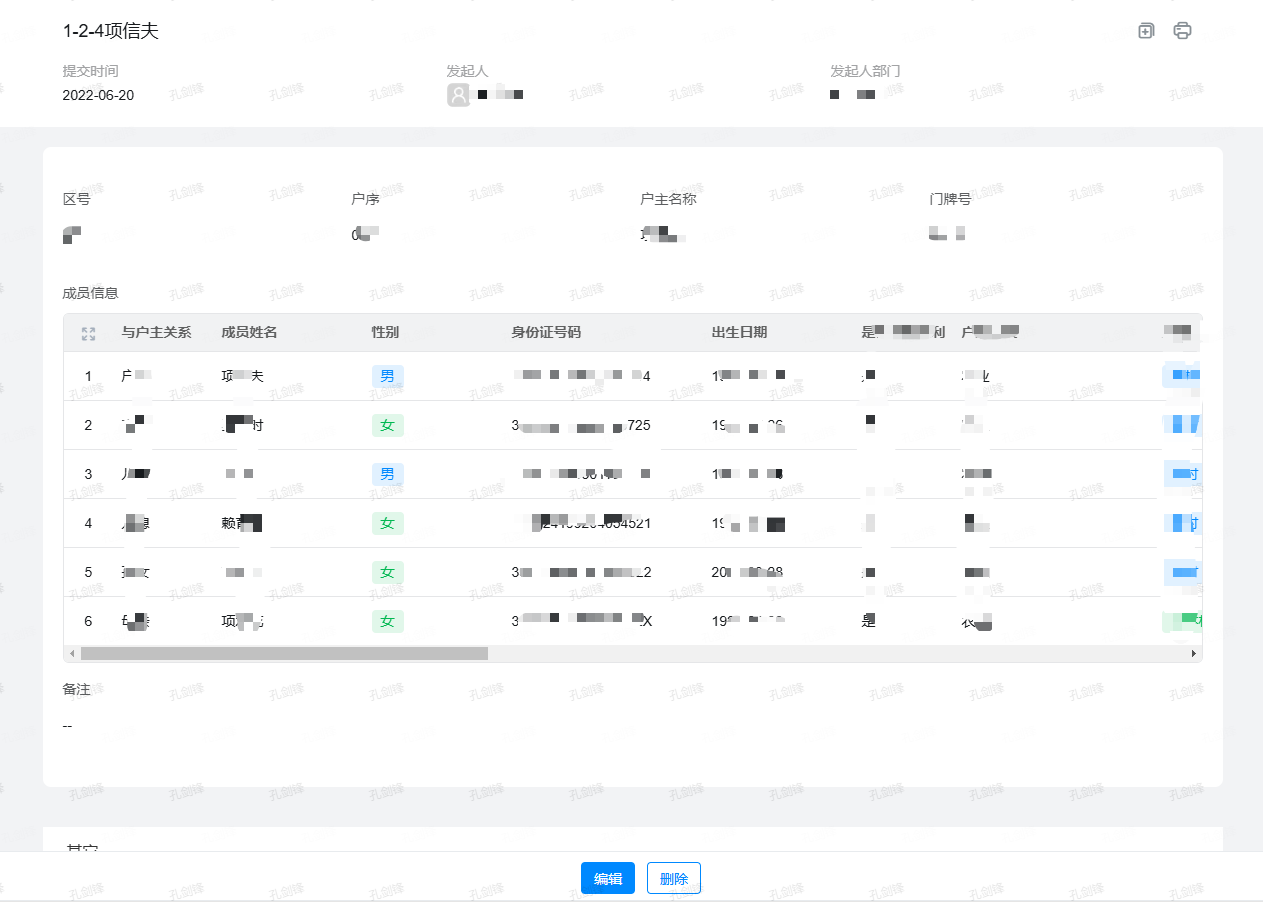Click the table horizontal scrollbar thumb
Image resolution: width=1263 pixels, height=902 pixels.
[284, 653]
